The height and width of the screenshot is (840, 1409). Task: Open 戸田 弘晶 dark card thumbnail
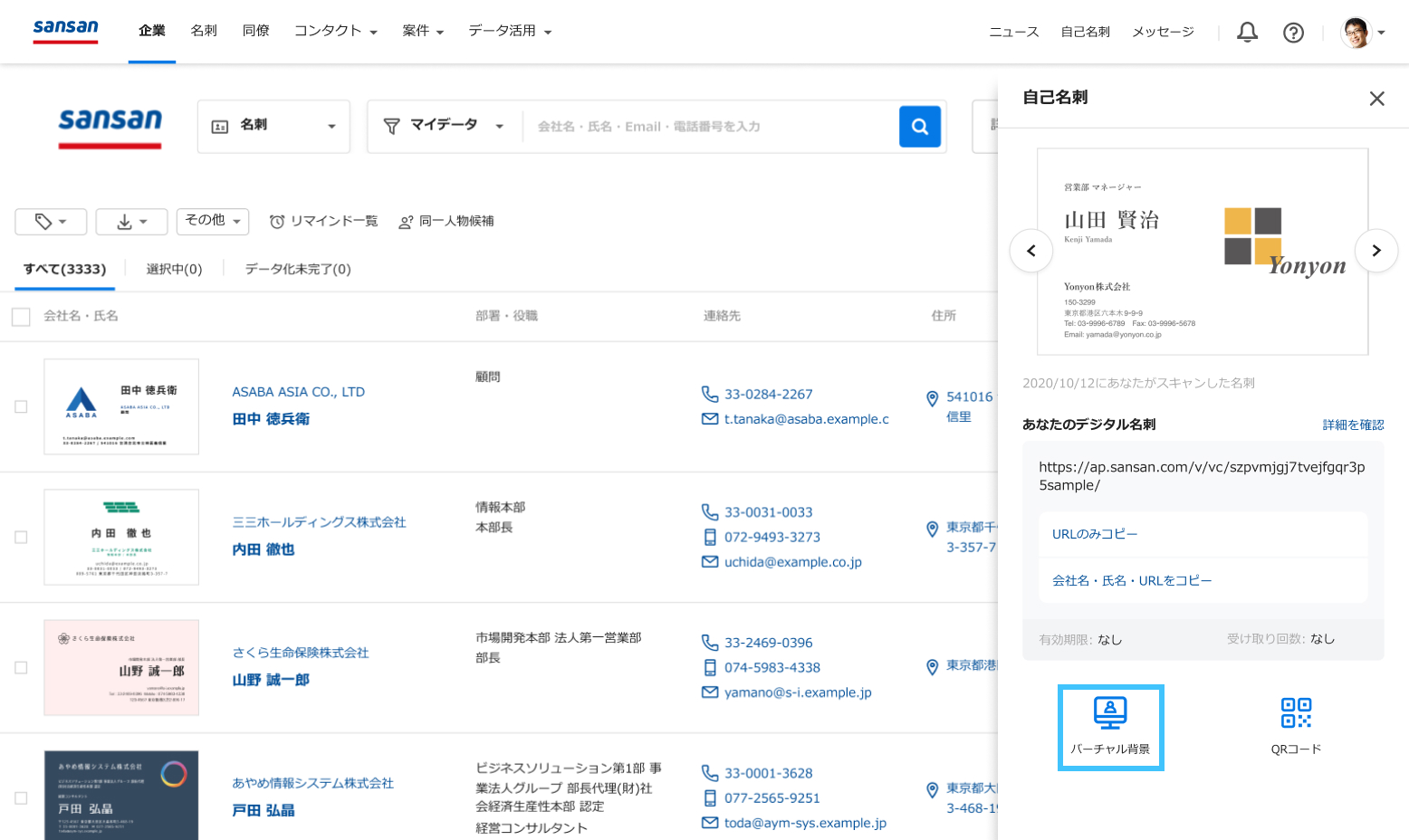tap(121, 796)
